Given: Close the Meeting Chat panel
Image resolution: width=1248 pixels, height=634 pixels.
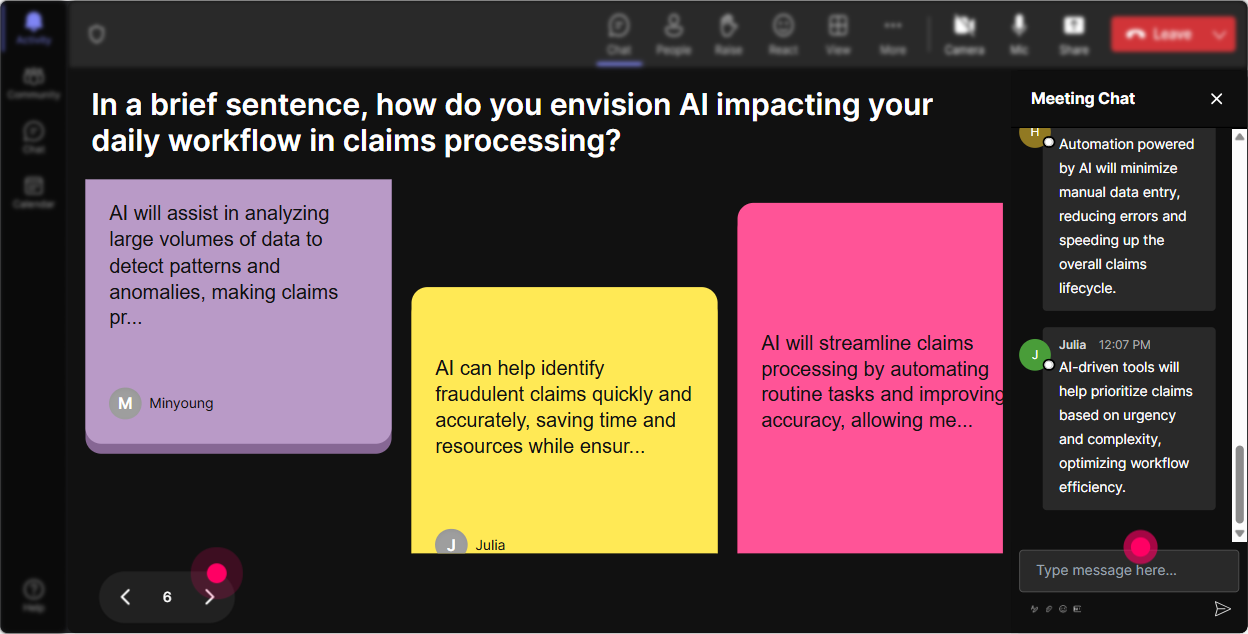Looking at the screenshot, I should [x=1216, y=99].
